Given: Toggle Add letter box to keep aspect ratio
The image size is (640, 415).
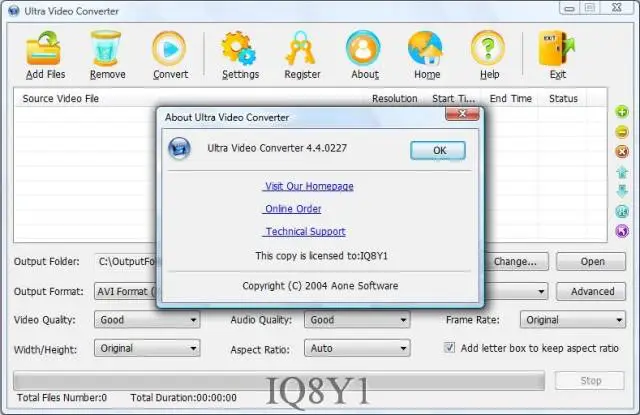Looking at the screenshot, I should tap(449, 348).
